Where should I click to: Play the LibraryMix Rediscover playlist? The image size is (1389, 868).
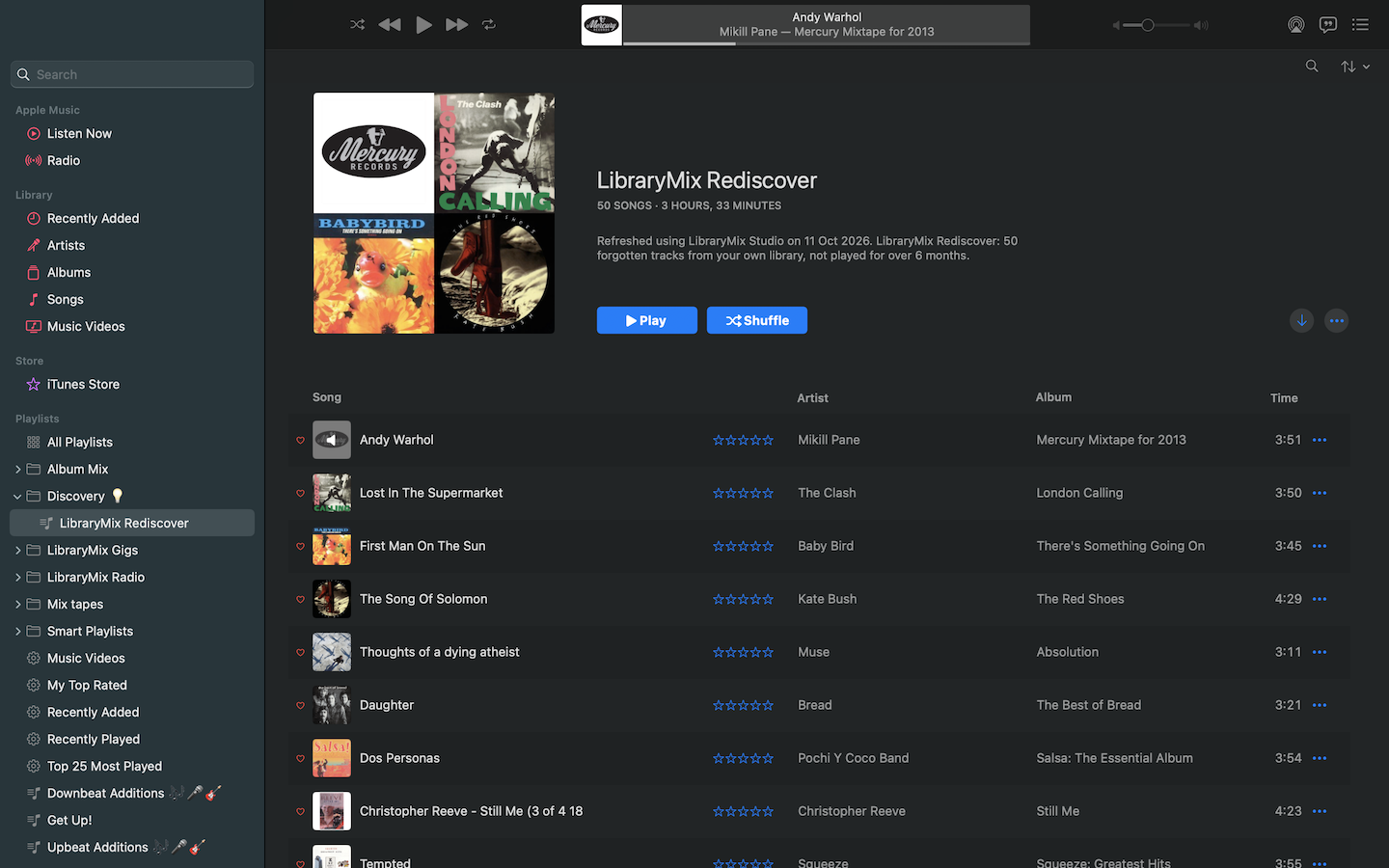[x=647, y=320]
